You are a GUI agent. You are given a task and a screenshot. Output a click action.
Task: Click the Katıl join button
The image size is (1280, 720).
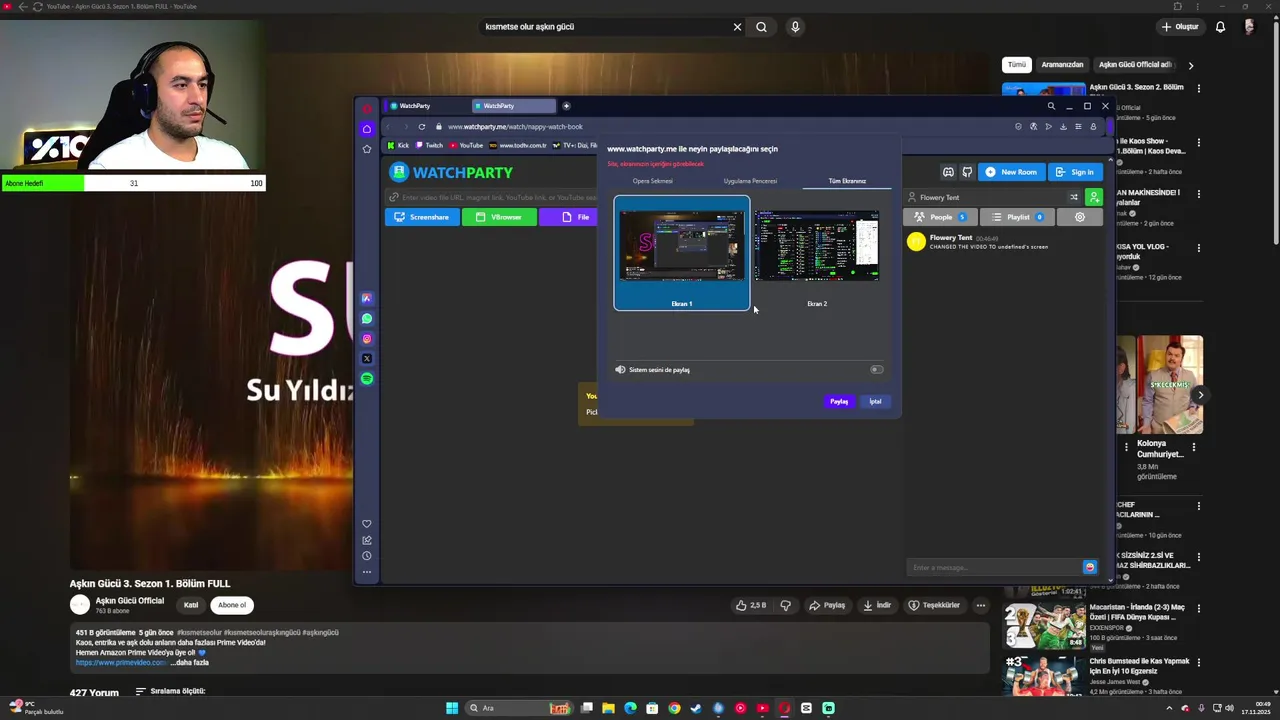click(x=190, y=605)
